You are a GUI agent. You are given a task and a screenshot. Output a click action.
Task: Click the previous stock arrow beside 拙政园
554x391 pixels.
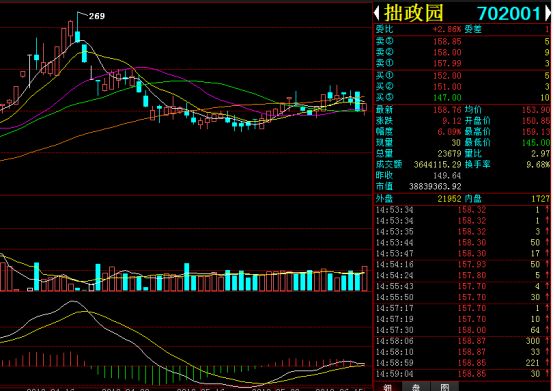(x=377, y=13)
